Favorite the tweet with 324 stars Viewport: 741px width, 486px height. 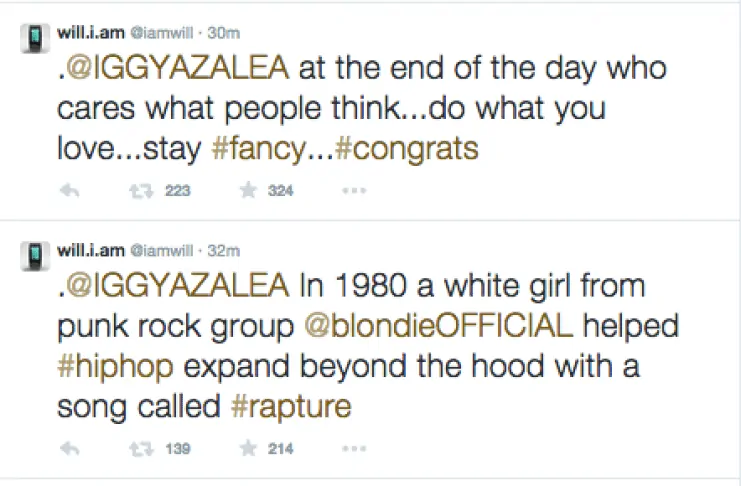[x=249, y=191]
